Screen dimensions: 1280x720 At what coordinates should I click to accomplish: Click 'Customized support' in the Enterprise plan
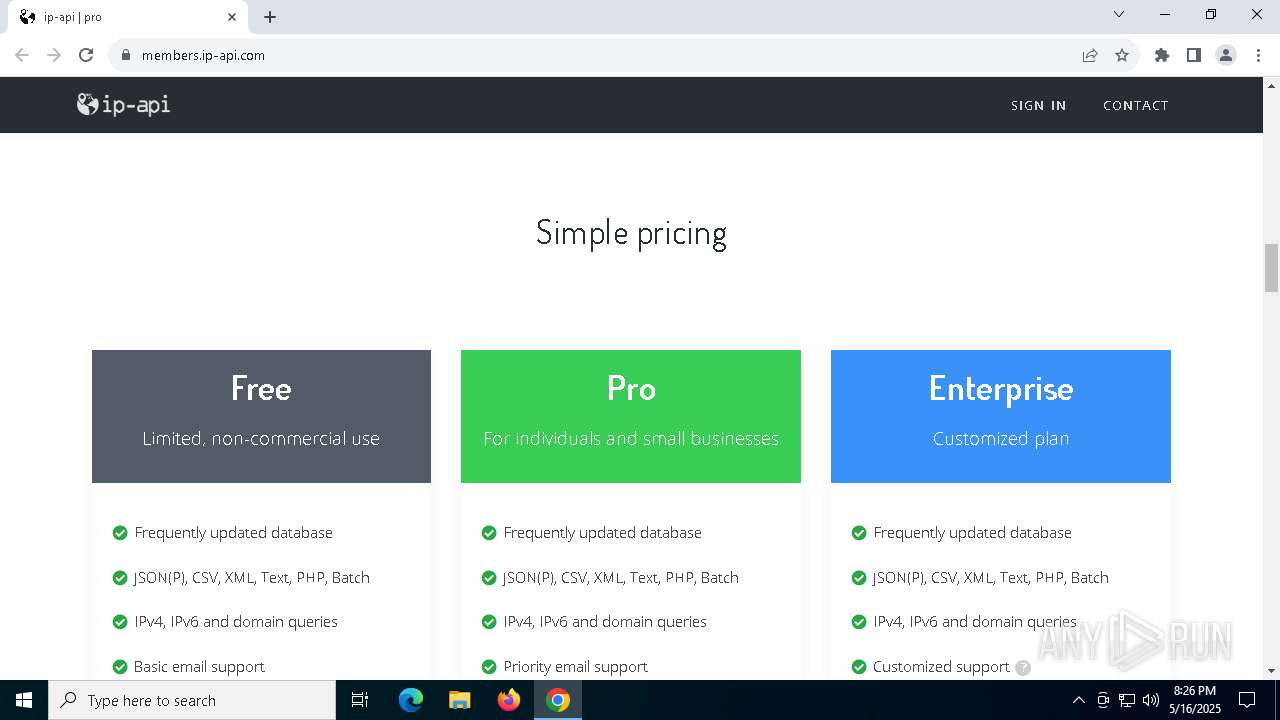click(x=941, y=666)
